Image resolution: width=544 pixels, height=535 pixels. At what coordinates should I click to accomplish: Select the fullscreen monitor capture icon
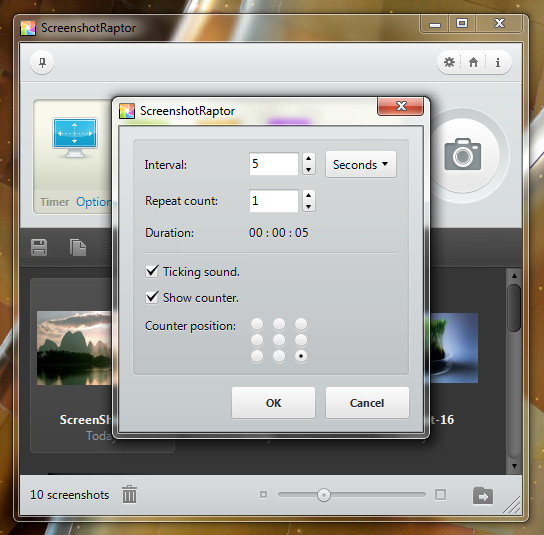[x=75, y=137]
